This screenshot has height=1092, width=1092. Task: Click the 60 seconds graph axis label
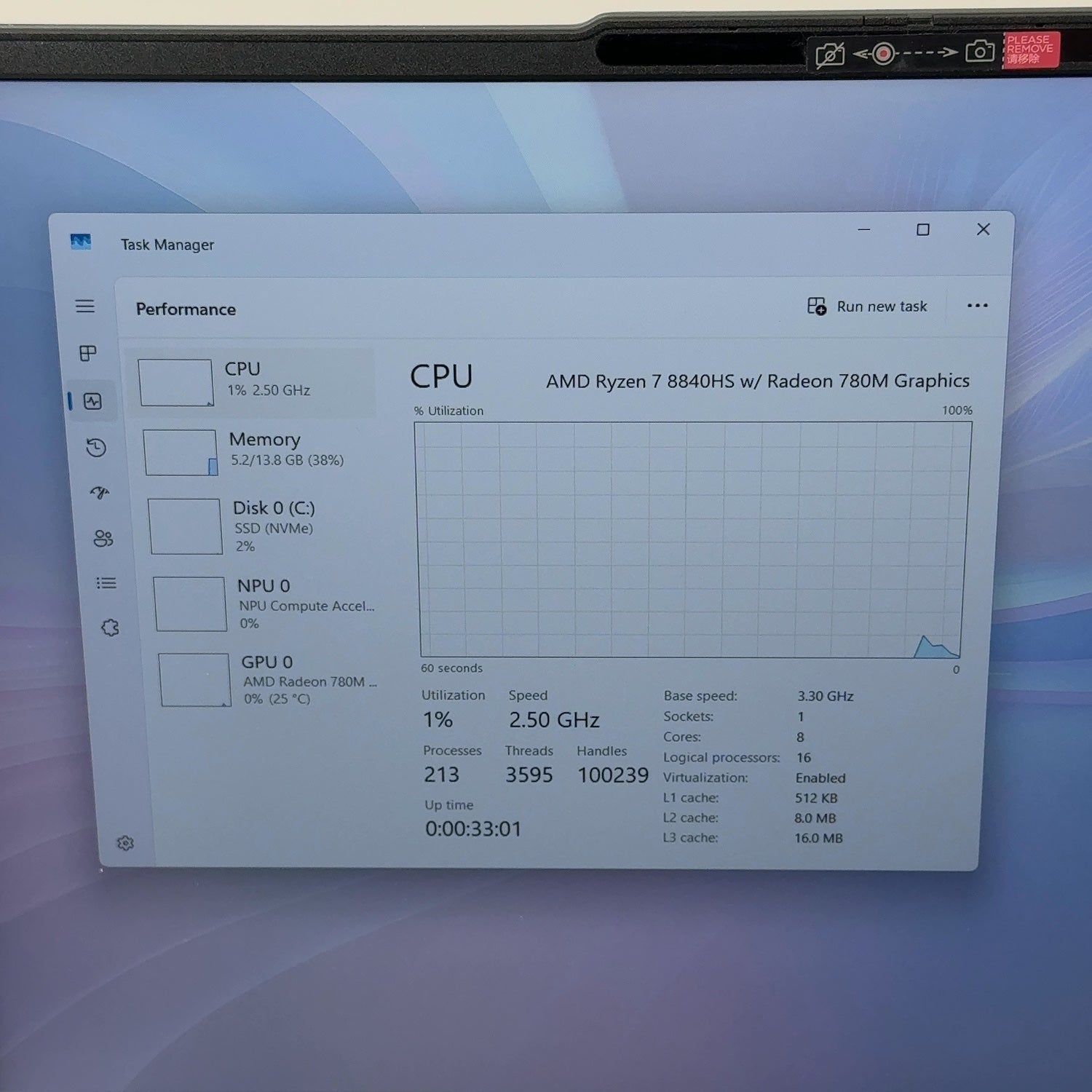click(x=451, y=668)
